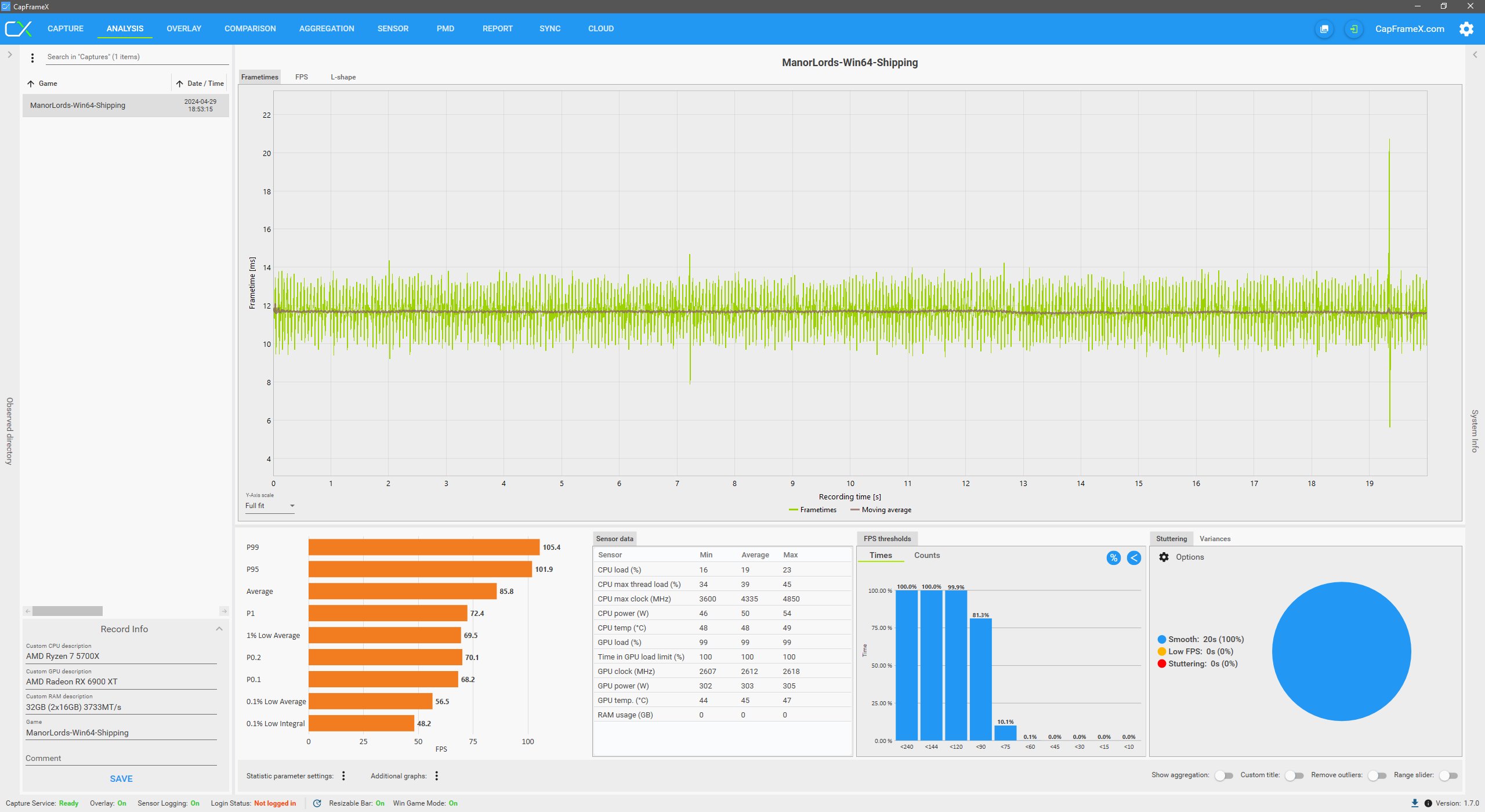Viewport: 1485px width, 812px height.
Task: Open the Additional graphs three-dot menu
Action: click(x=437, y=776)
